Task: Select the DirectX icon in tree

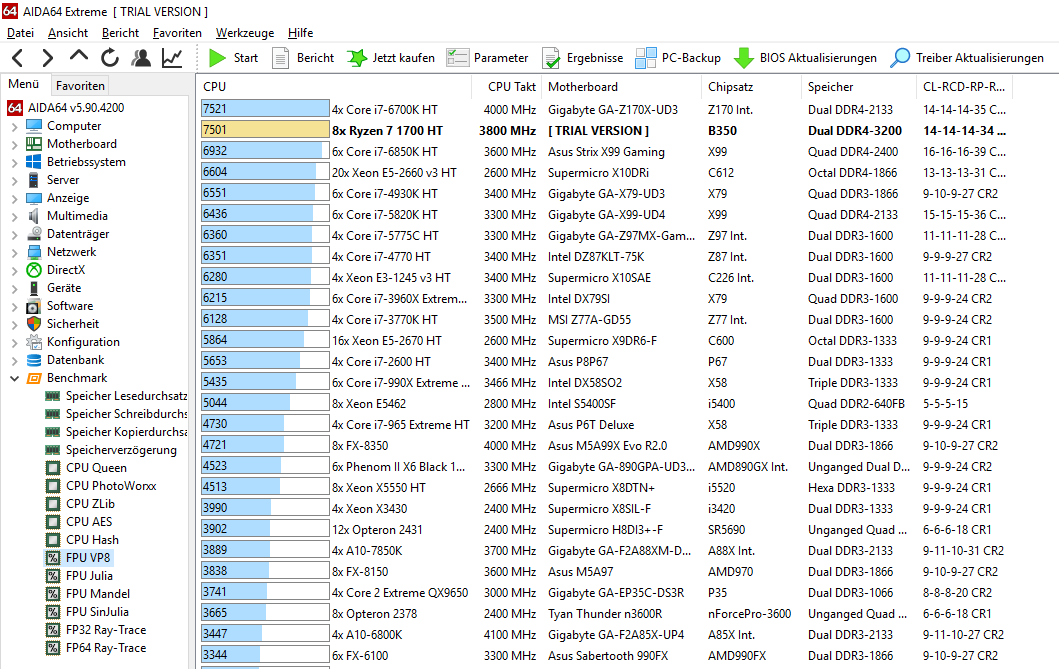Action: pyautogui.click(x=34, y=270)
